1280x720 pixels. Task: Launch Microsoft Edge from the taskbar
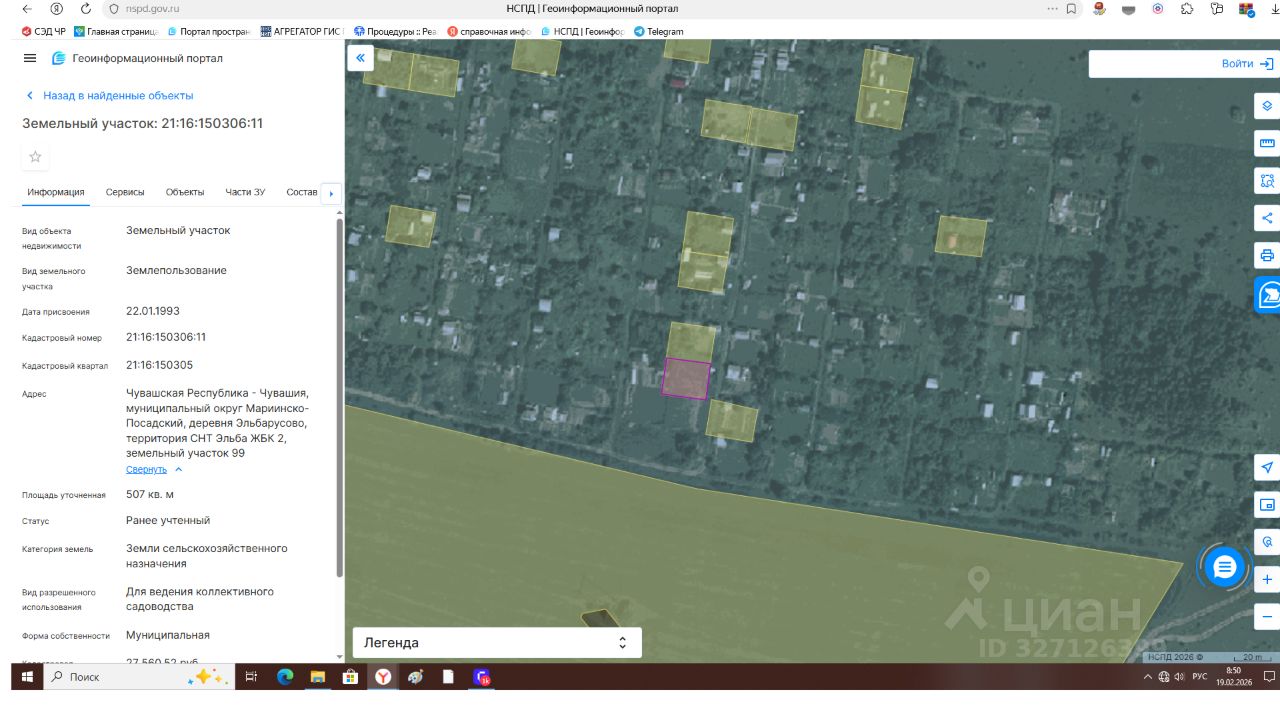(x=285, y=677)
